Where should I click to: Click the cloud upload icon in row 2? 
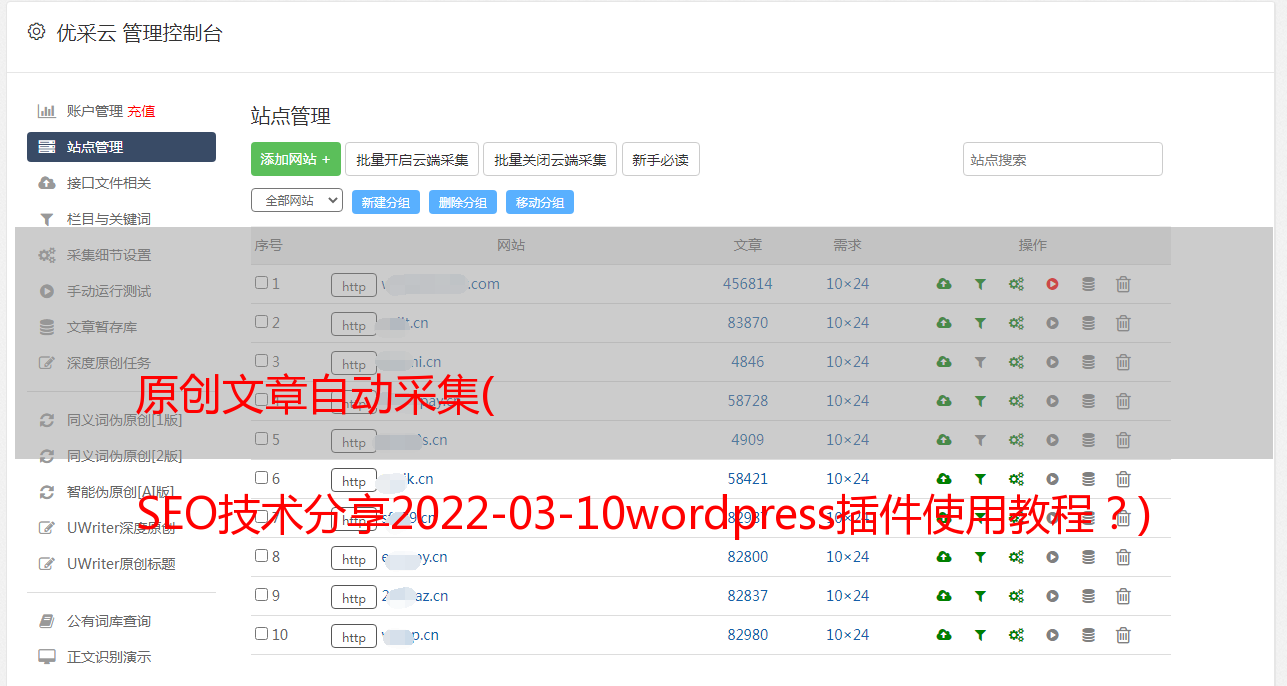tap(943, 323)
